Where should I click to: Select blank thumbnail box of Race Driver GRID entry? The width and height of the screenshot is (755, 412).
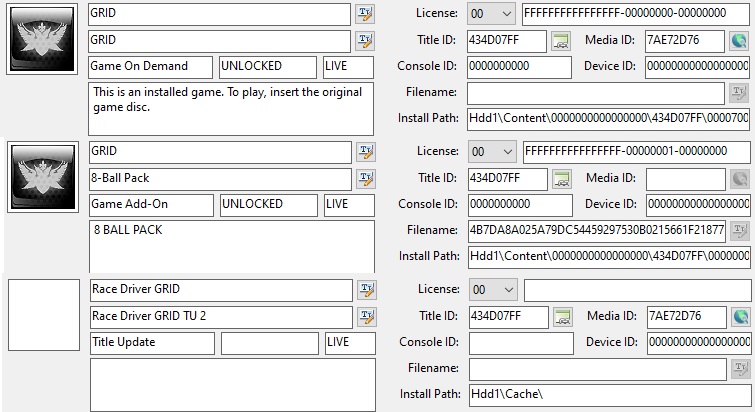tap(44, 315)
